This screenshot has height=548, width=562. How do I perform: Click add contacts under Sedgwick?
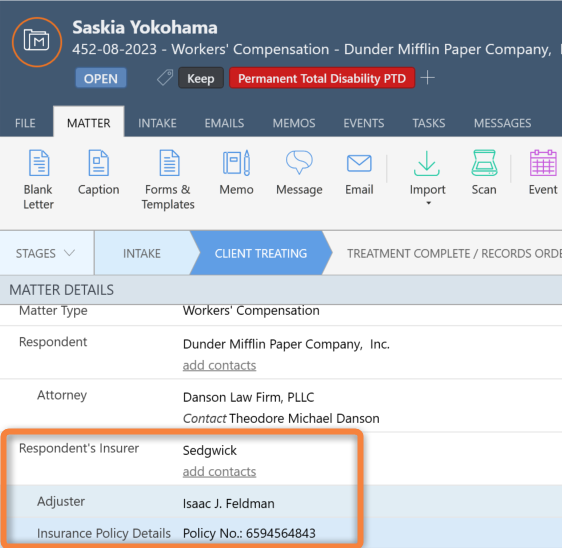219,472
